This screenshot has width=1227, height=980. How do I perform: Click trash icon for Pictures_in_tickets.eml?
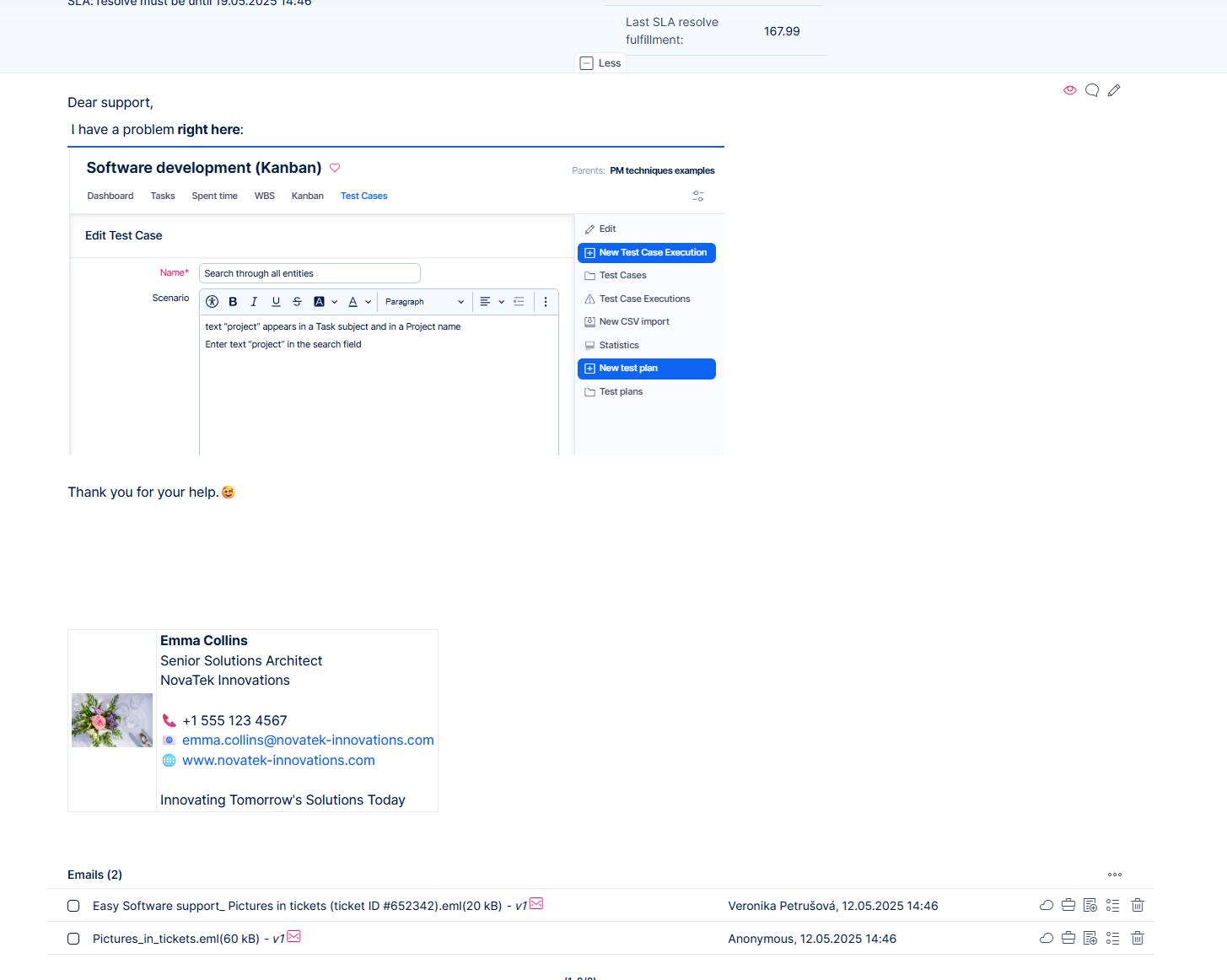[x=1138, y=938]
